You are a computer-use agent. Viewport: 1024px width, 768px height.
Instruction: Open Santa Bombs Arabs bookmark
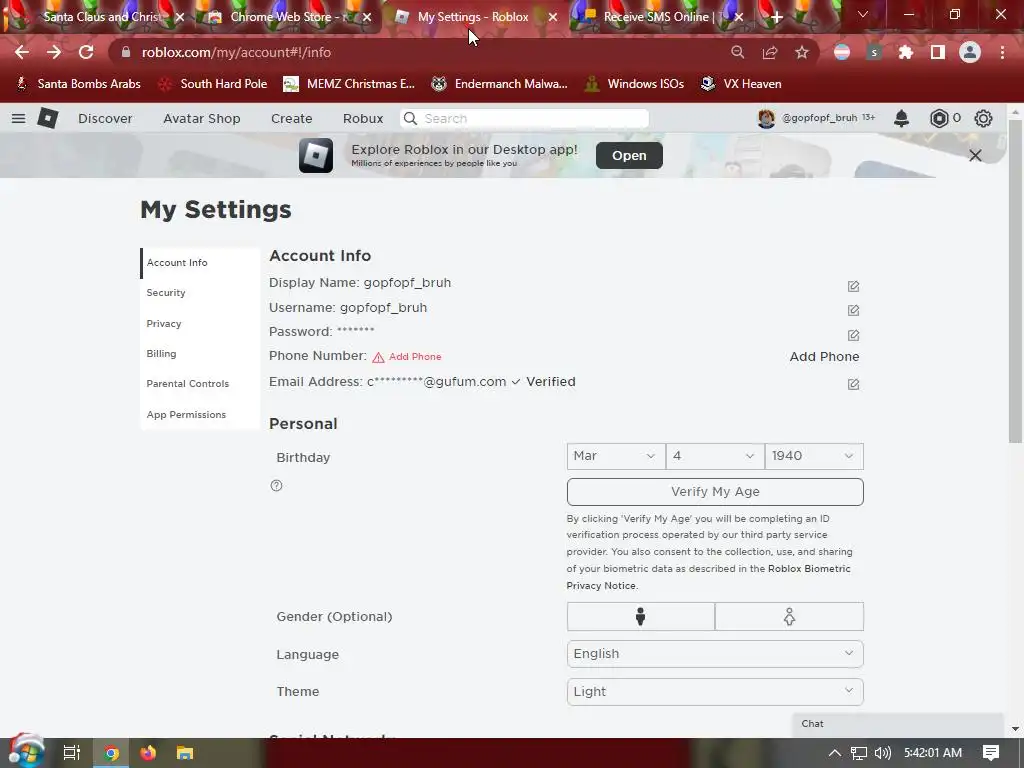pyautogui.click(x=78, y=84)
